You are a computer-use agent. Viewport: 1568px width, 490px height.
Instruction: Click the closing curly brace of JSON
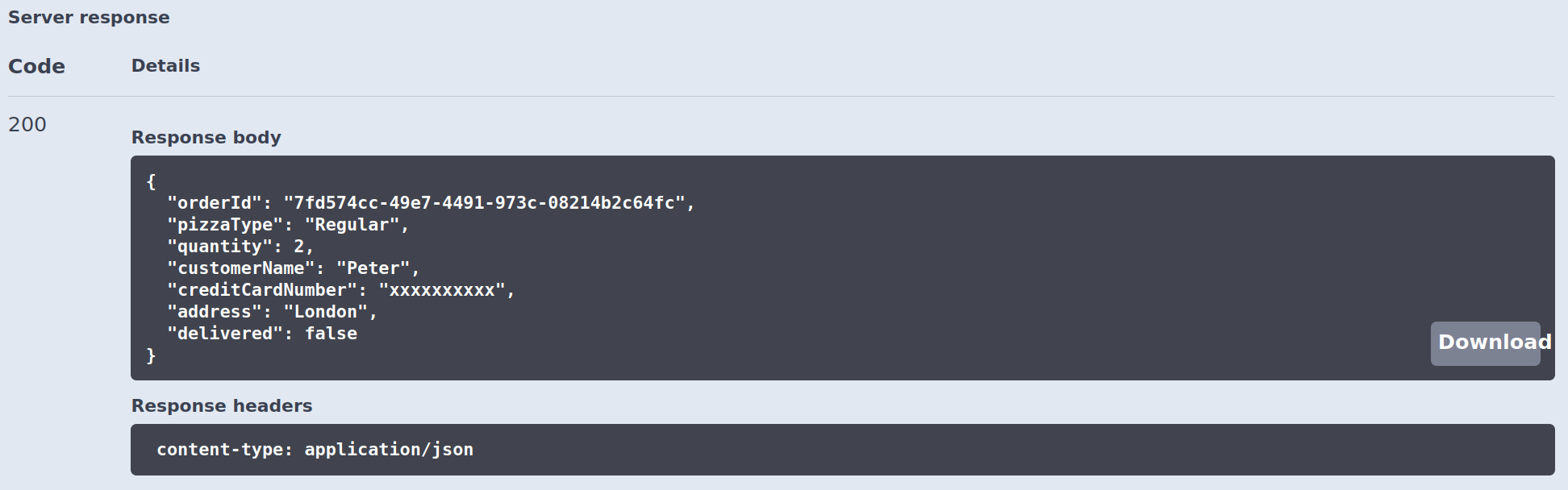pos(151,355)
